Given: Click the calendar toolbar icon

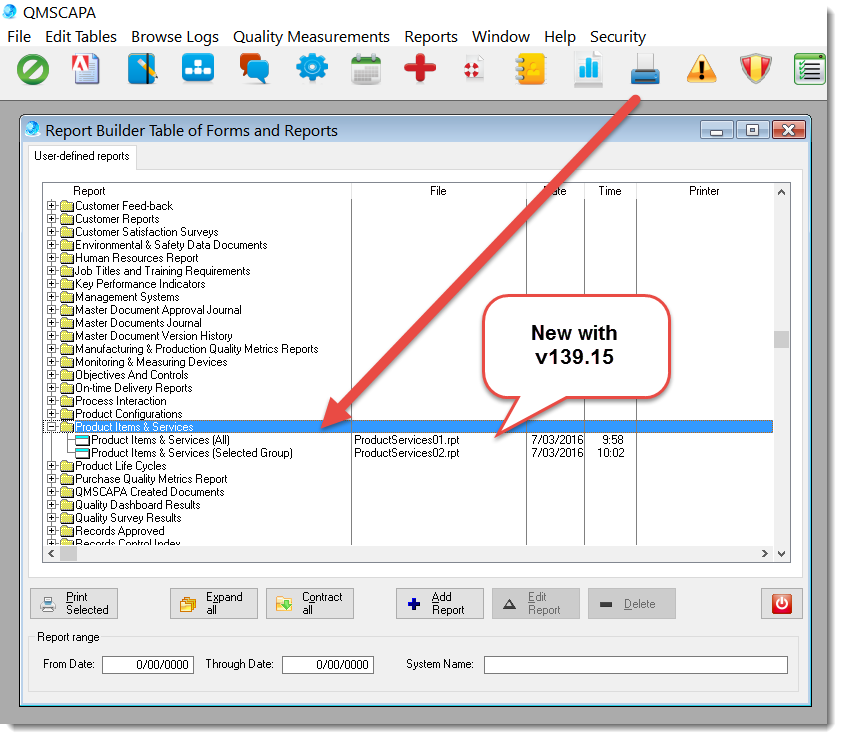Looking at the screenshot, I should (366, 69).
